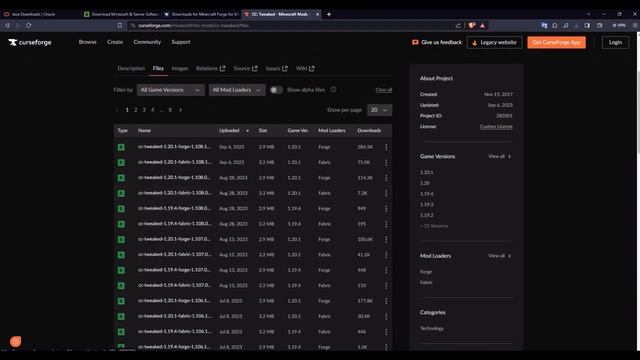The width and height of the screenshot is (640, 360).
Task: Click the CurseForge logo in the header
Action: [30, 42]
